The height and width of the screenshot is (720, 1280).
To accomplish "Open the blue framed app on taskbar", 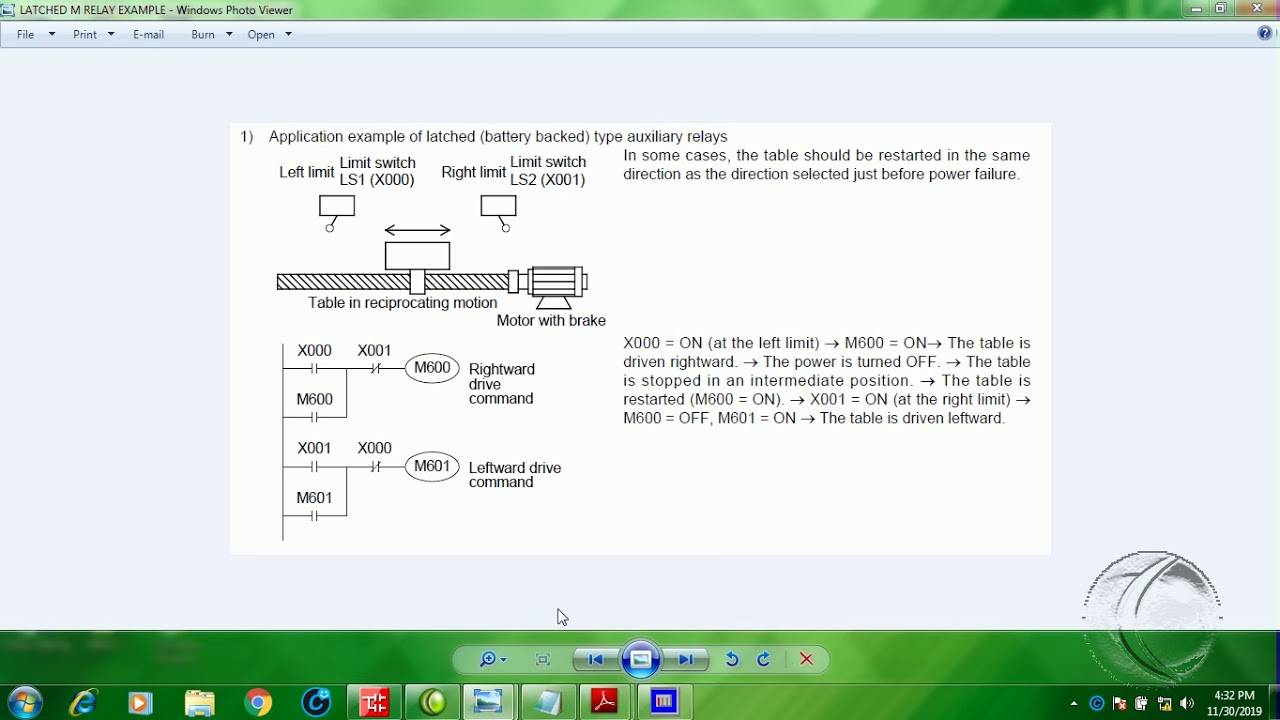I will [664, 703].
